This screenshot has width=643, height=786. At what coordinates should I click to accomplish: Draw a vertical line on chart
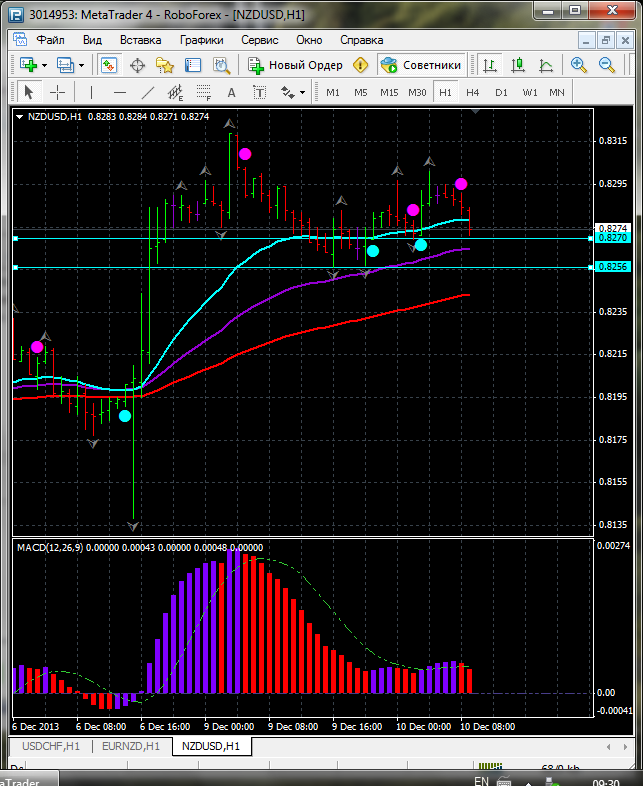(x=91, y=92)
